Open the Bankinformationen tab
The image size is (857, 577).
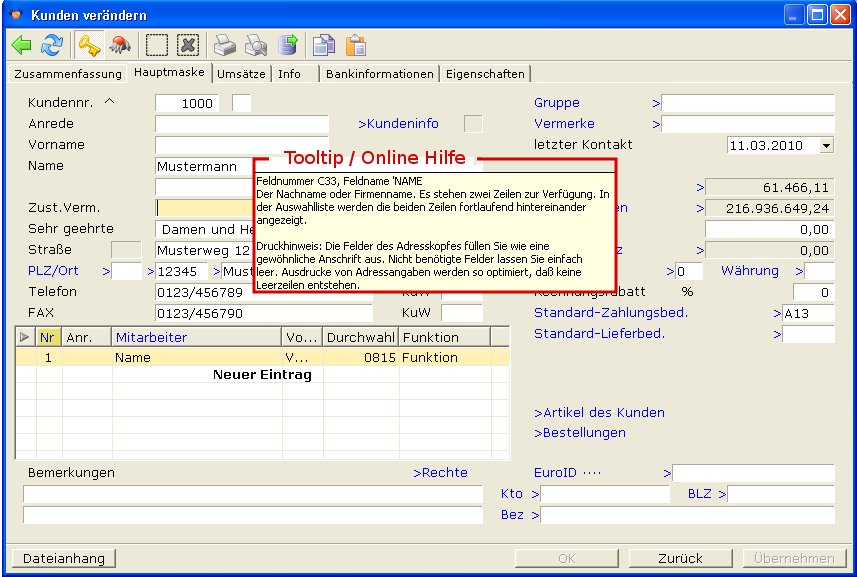click(380, 74)
